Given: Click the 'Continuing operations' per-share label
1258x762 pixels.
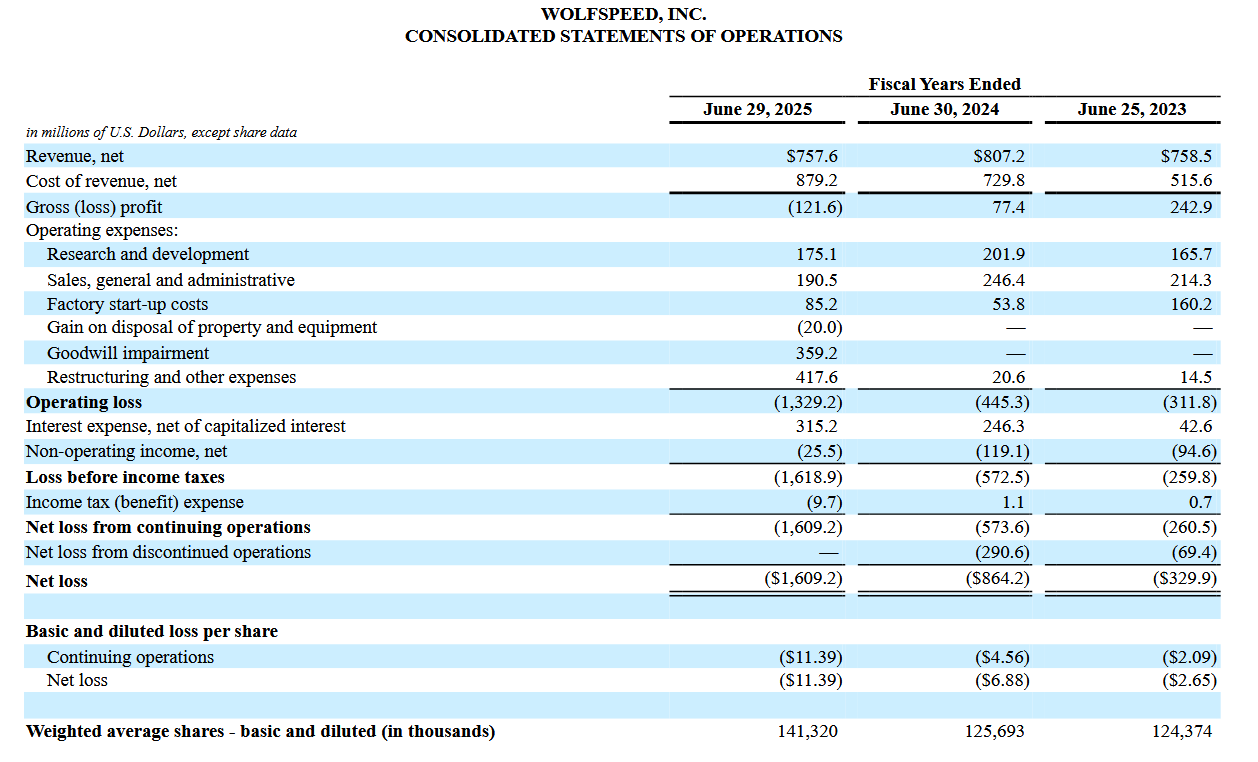Looking at the screenshot, I should 130,657.
